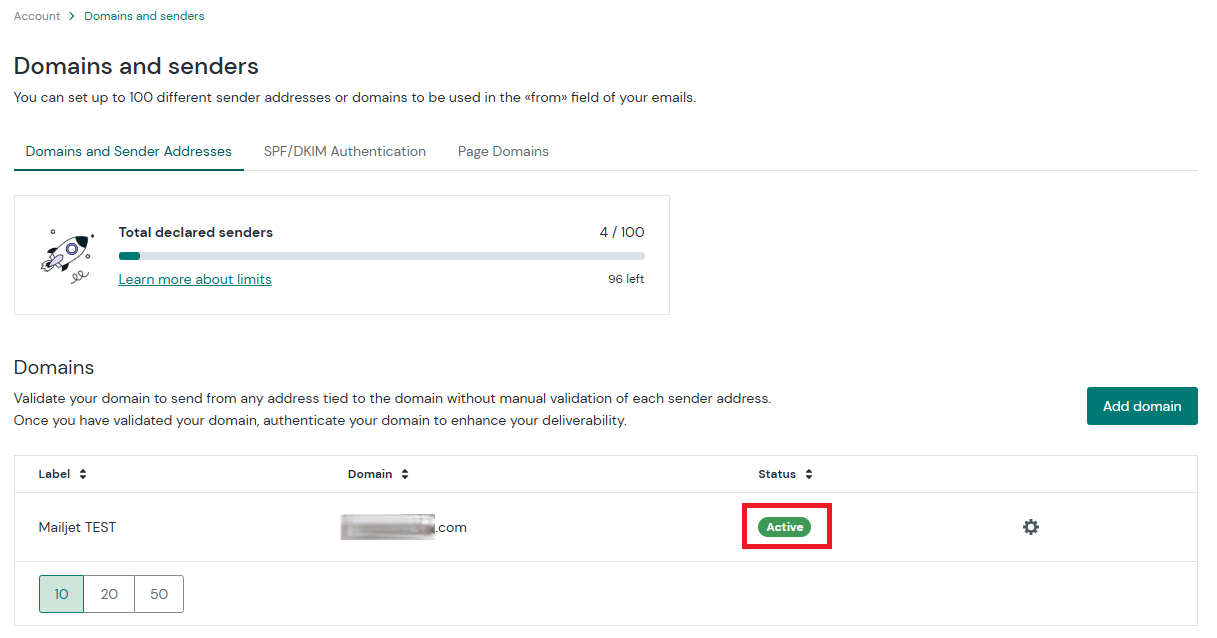Show 50 rows per page

tap(159, 594)
